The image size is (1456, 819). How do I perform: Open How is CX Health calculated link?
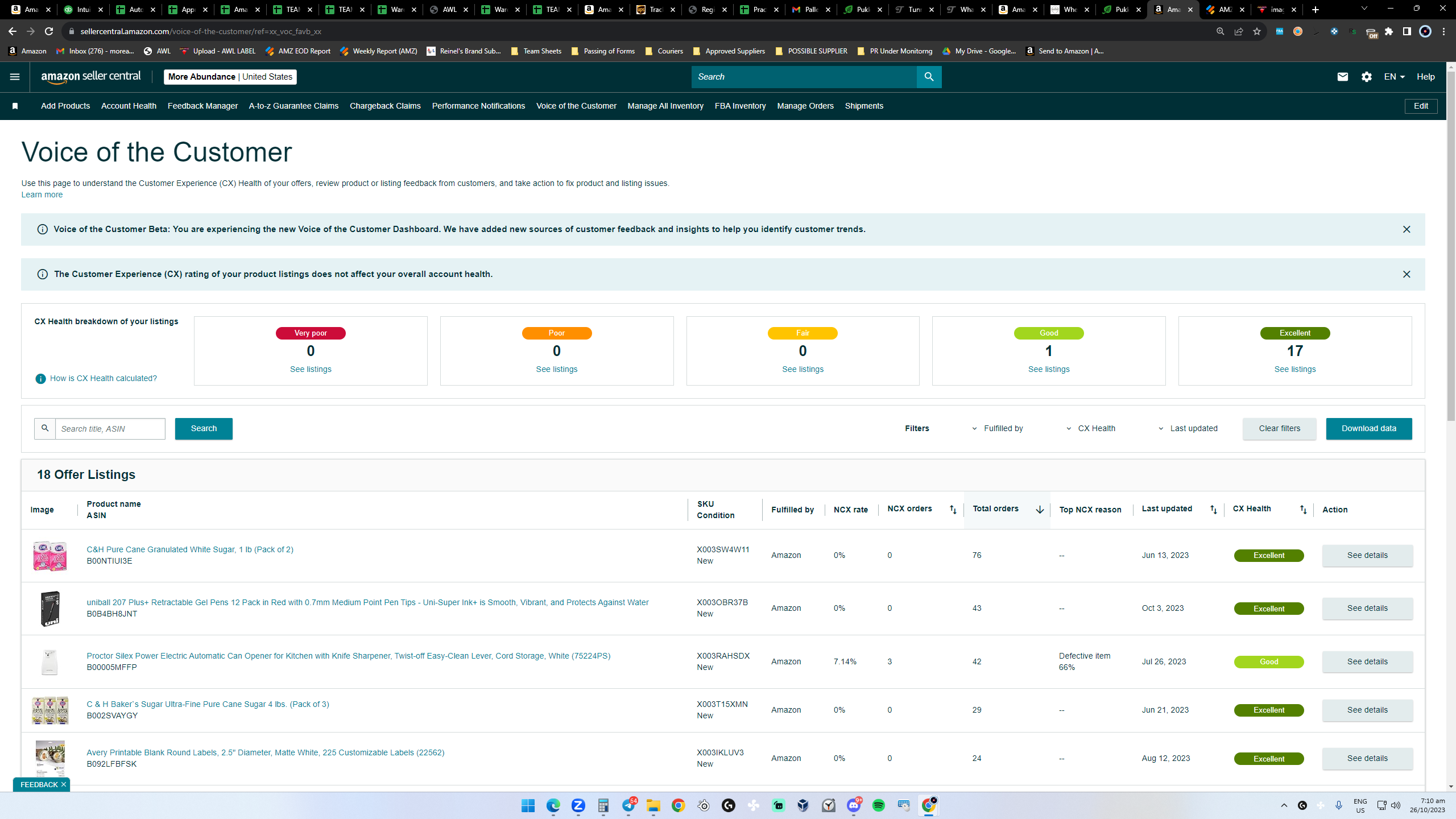point(104,379)
